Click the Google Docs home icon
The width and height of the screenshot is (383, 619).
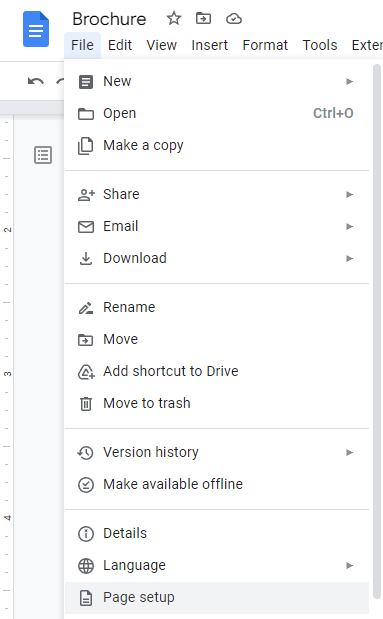pyautogui.click(x=36, y=29)
